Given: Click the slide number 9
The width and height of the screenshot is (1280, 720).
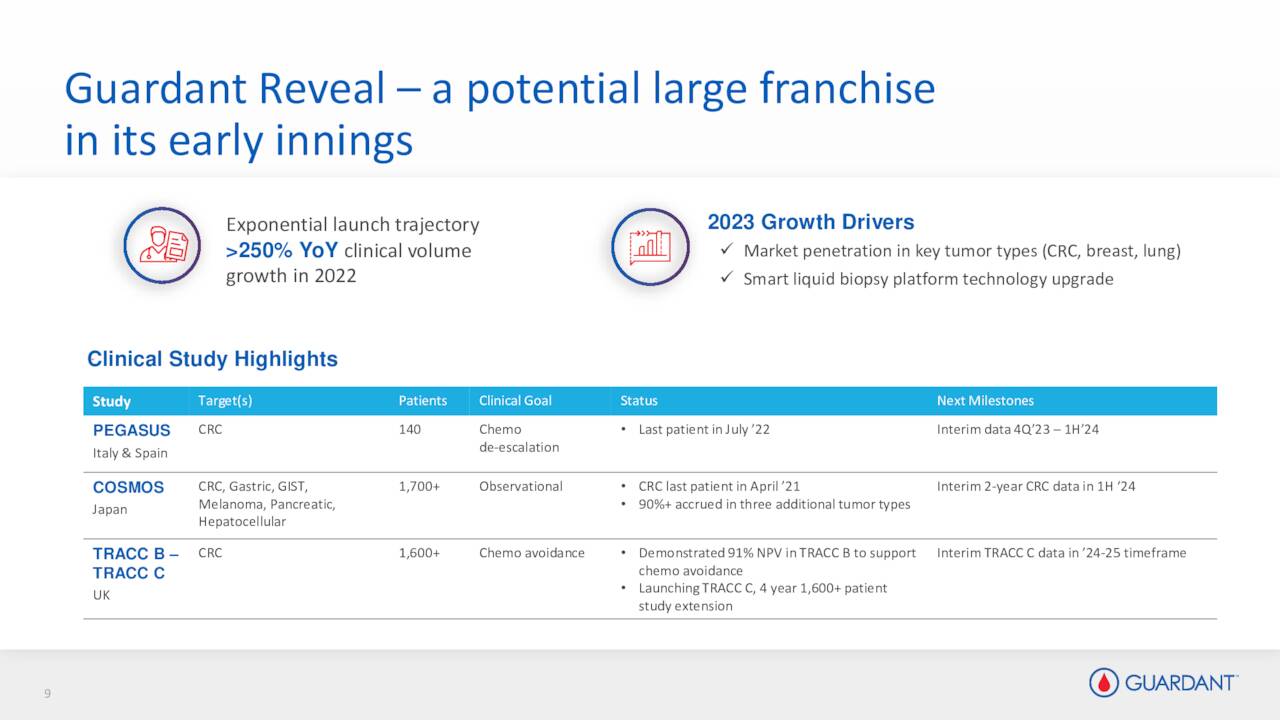Looking at the screenshot, I should [x=46, y=695].
